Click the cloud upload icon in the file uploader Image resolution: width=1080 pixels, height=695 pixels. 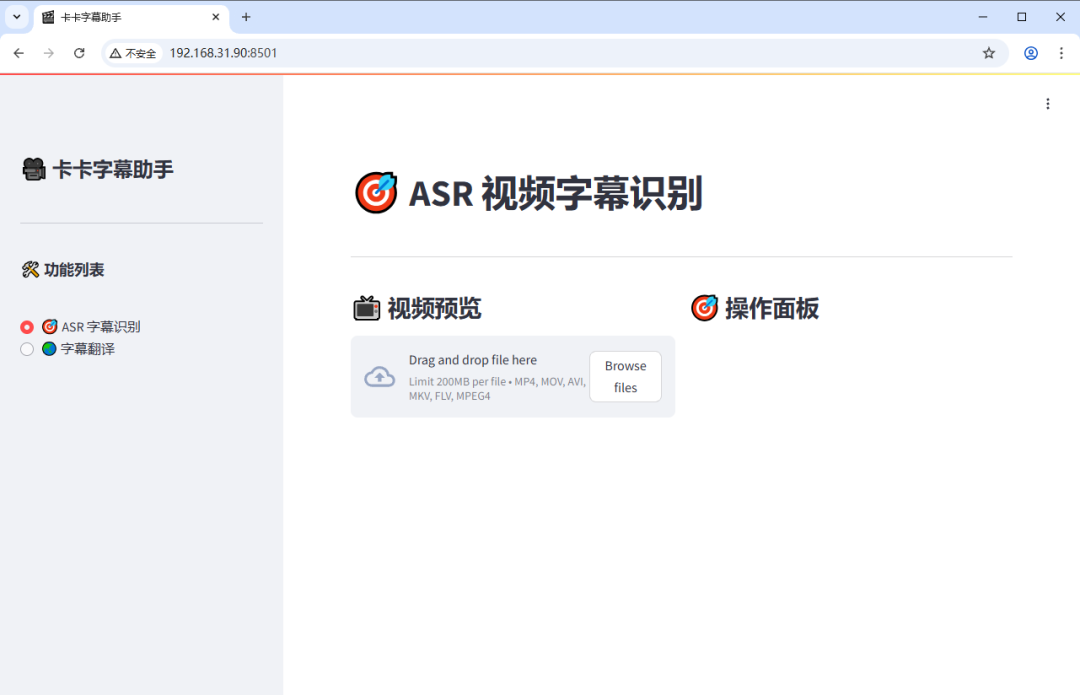[x=379, y=376]
